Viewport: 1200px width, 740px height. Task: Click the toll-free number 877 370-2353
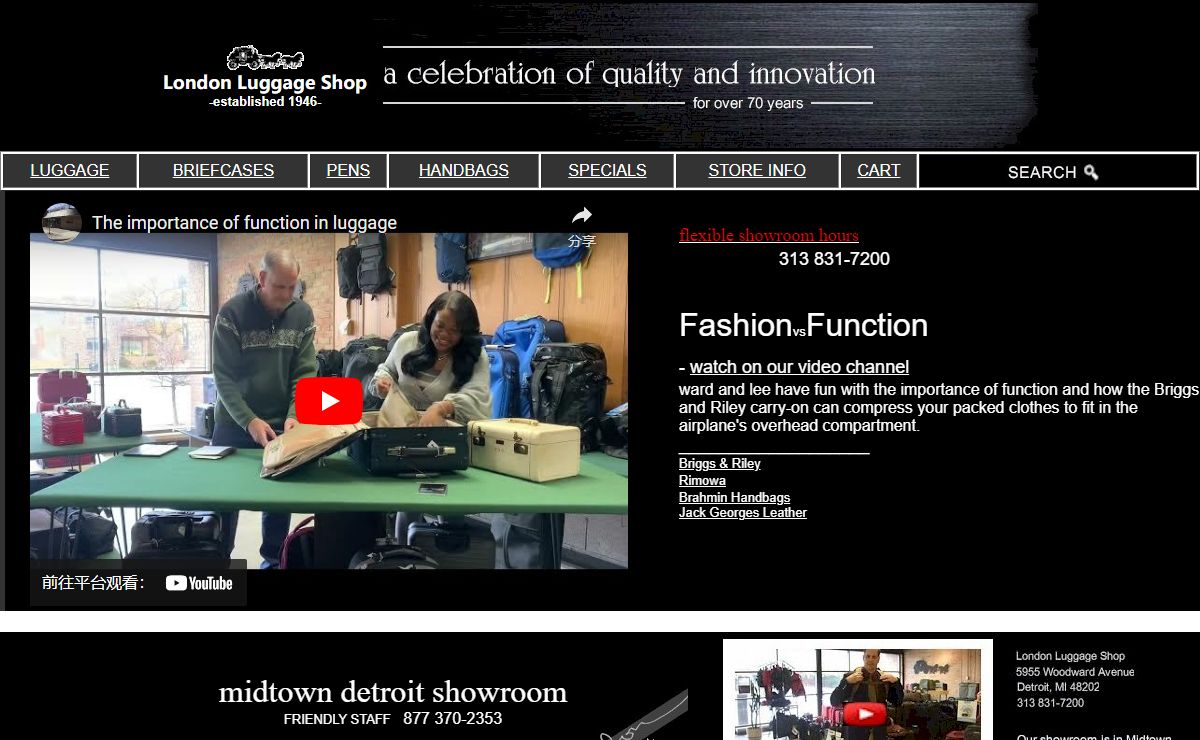(453, 719)
